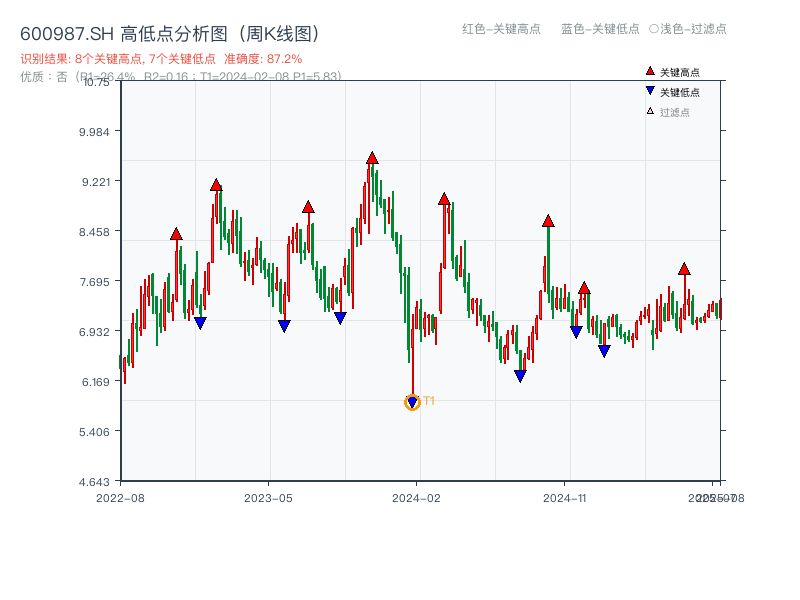Viewport: 800px width, 600px height.
Task: Select the 600987.SH chart title
Action: tap(168, 31)
